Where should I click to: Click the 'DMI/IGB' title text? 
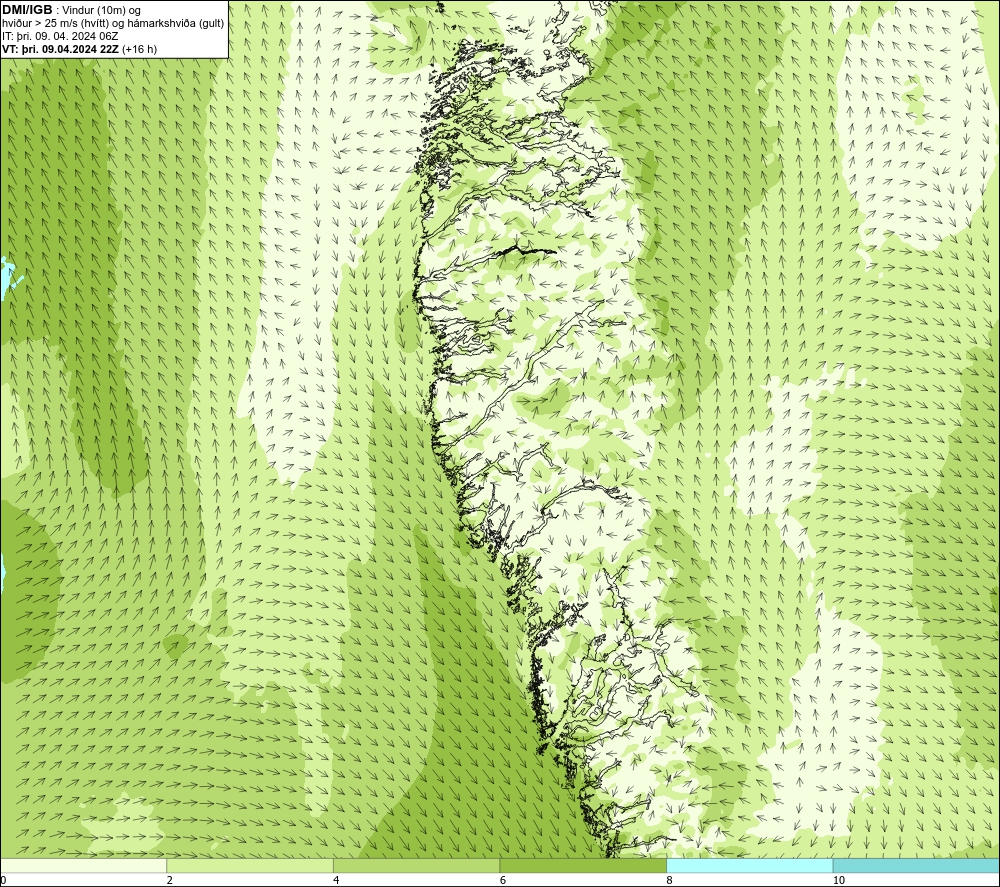pos(27,10)
